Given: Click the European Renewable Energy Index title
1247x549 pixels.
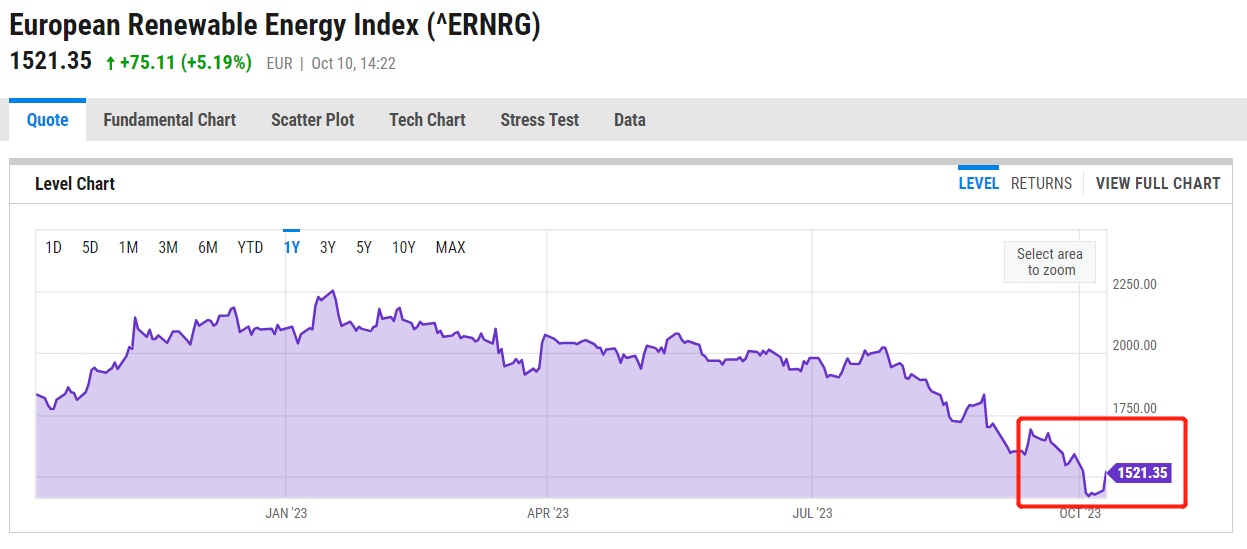Looking at the screenshot, I should (x=275, y=24).
